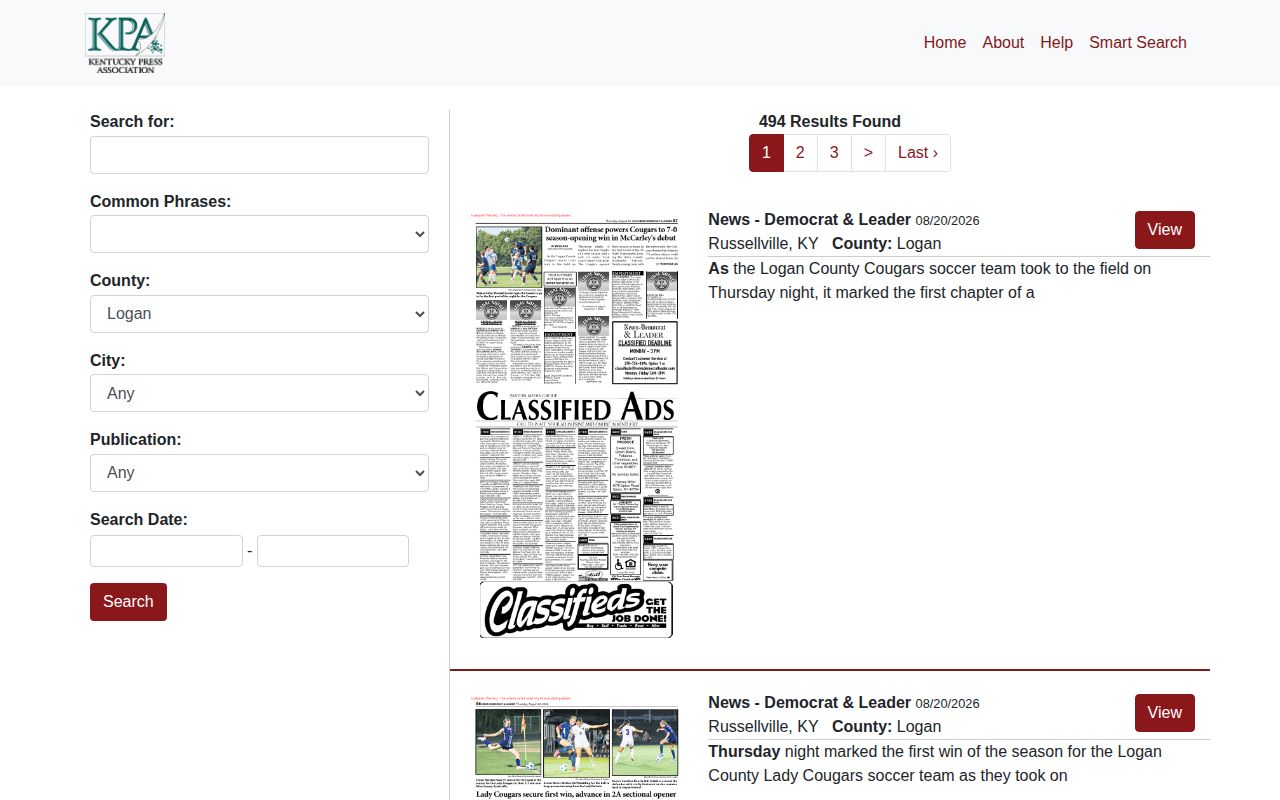1280x800 pixels.
Task: Expand the City dropdown
Action: point(259,393)
